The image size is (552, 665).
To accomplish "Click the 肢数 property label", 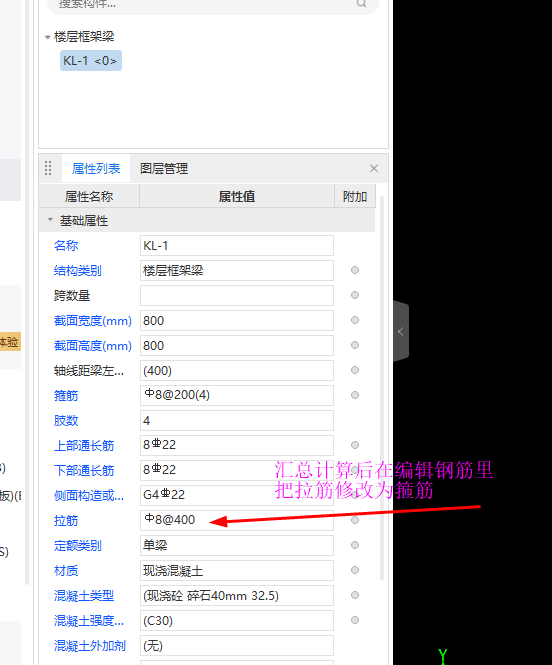I will pos(66,421).
